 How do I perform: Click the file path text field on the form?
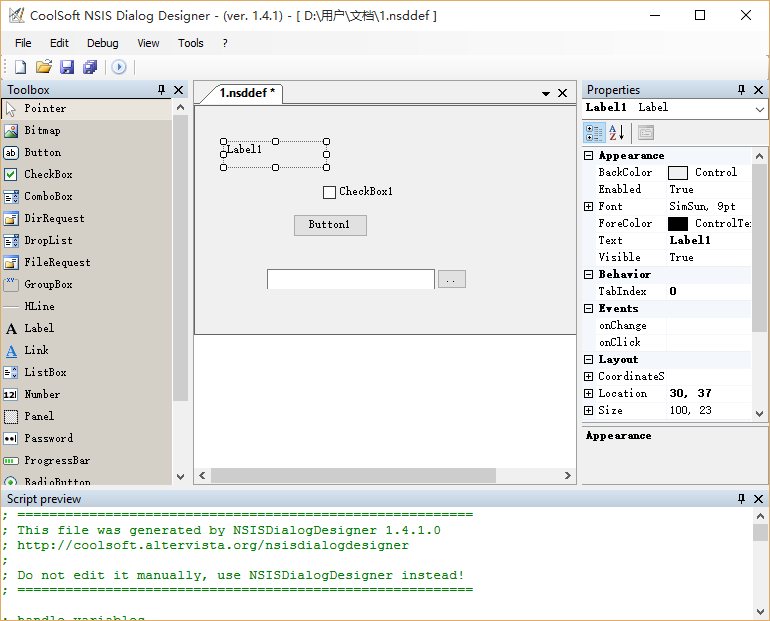350,279
